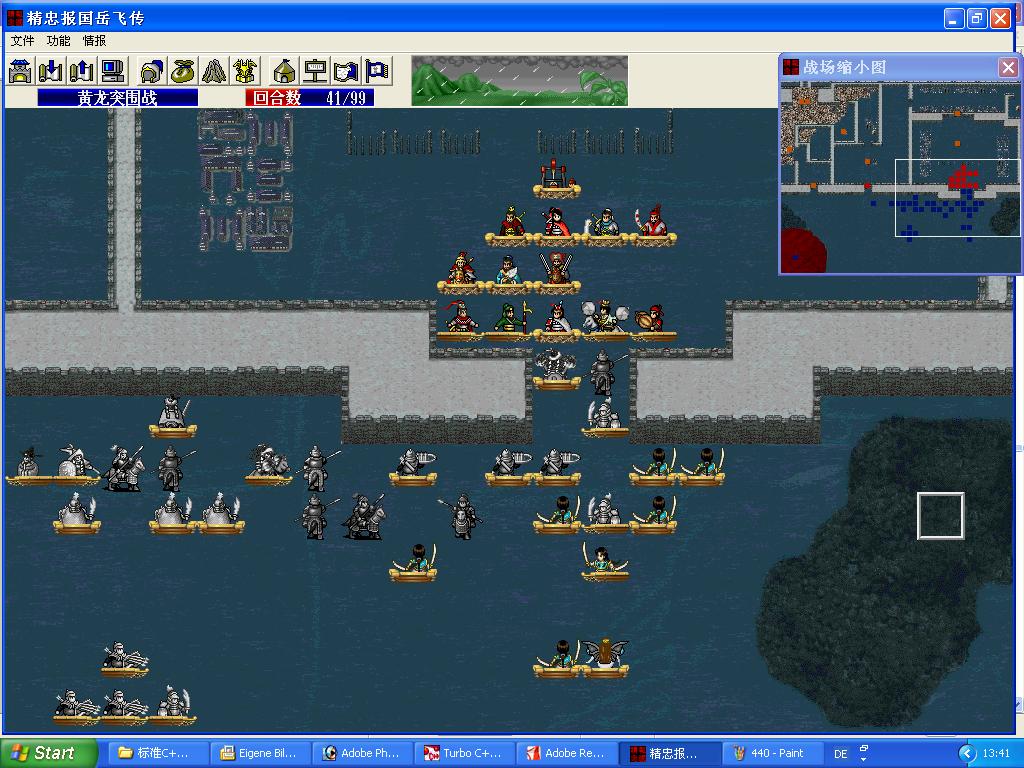Click the scroll with up arrow icon
Screen dimensions: 1024x768
82,71
